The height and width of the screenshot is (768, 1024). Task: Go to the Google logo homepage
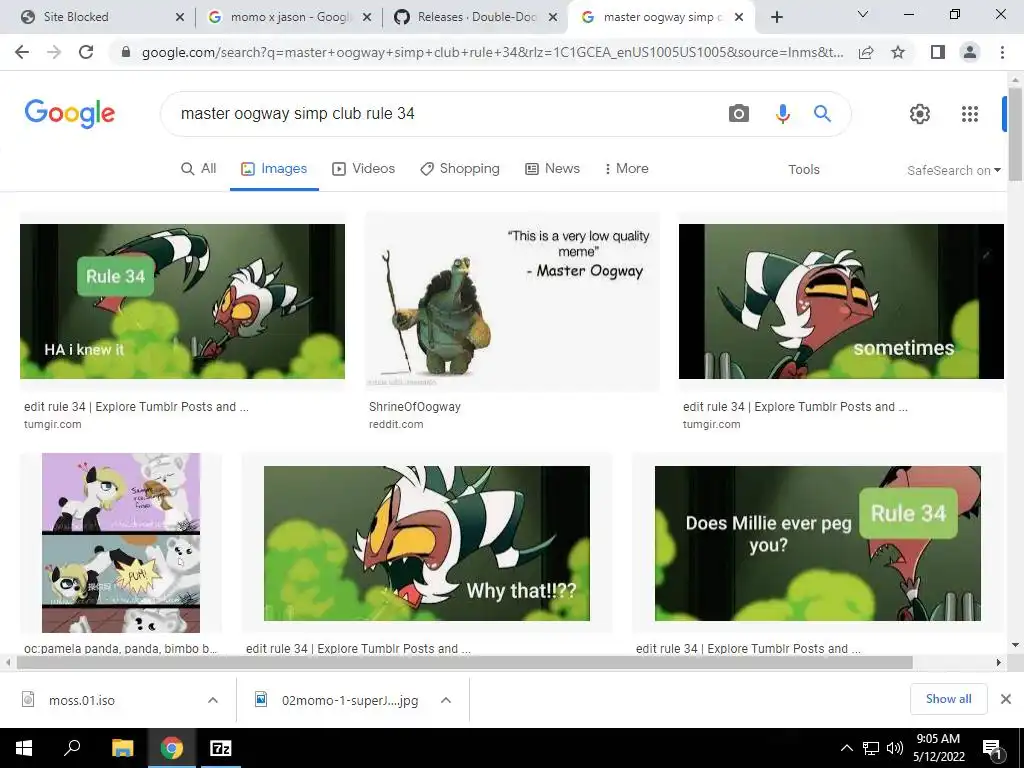[70, 114]
